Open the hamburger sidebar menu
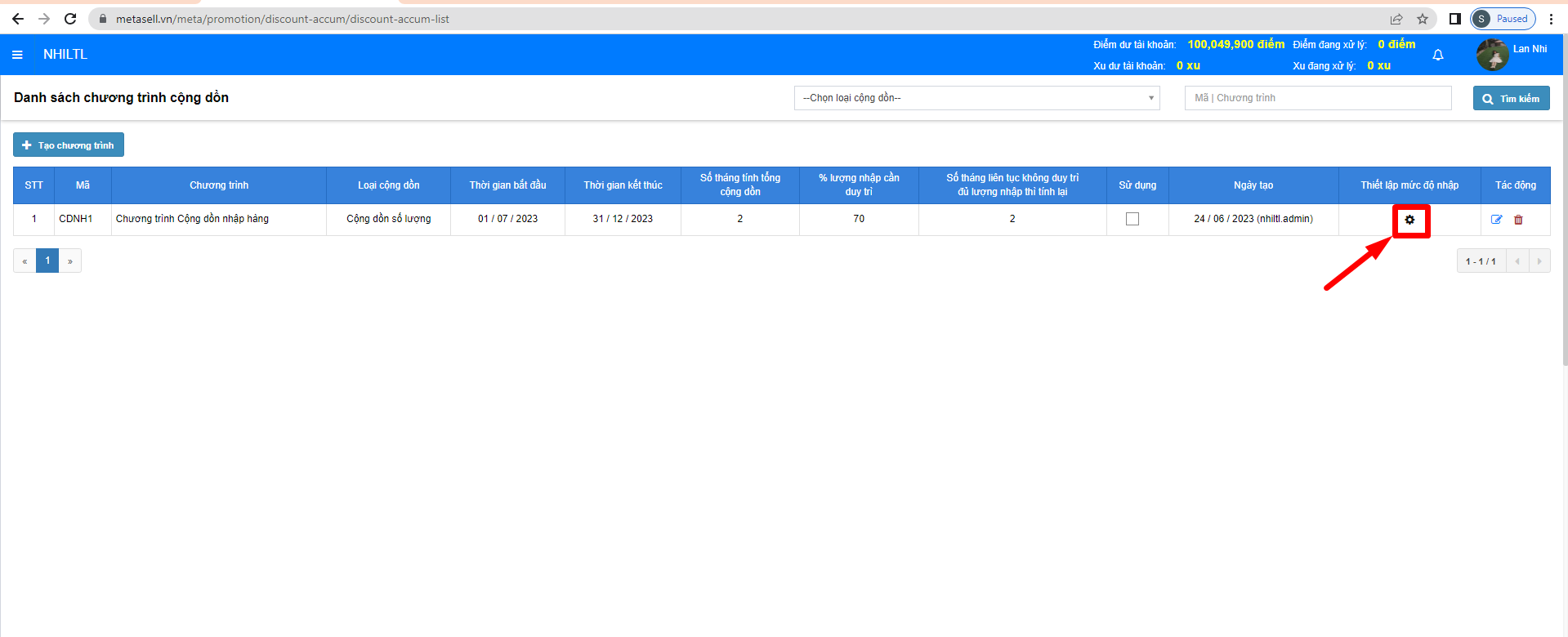This screenshot has height=637, width=1568. pyautogui.click(x=17, y=55)
